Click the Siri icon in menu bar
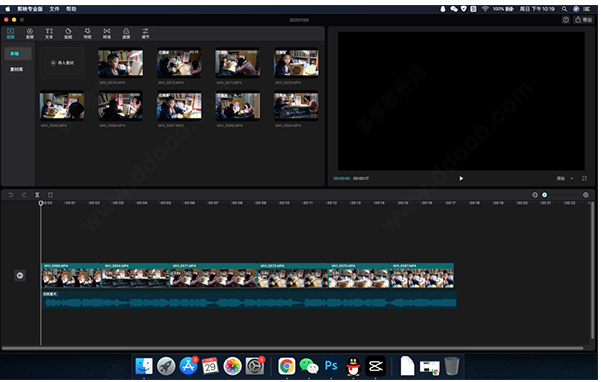Screen dimensions: 601x382 (x=576, y=9)
